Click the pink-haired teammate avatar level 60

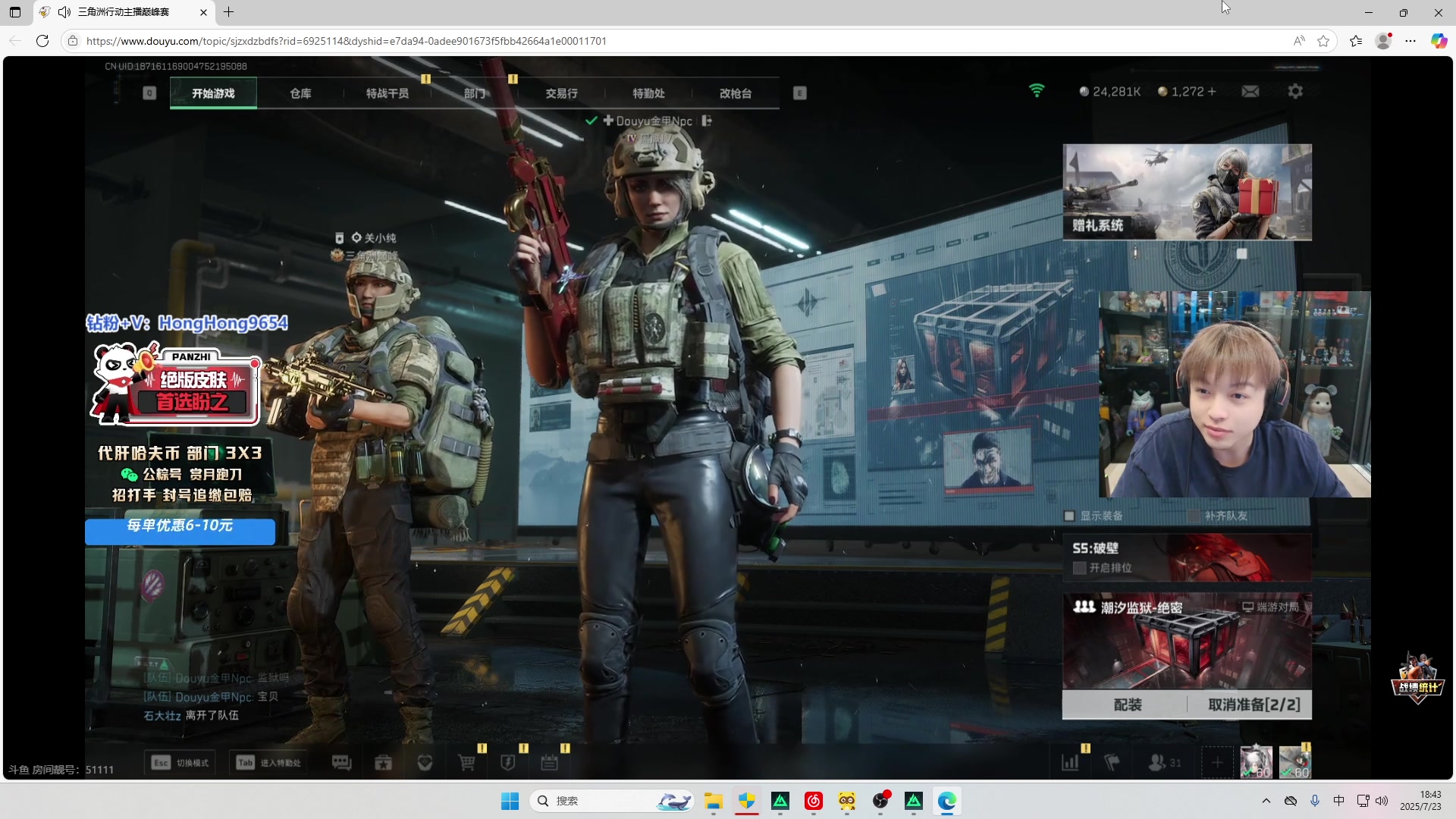pyautogui.click(x=1256, y=762)
